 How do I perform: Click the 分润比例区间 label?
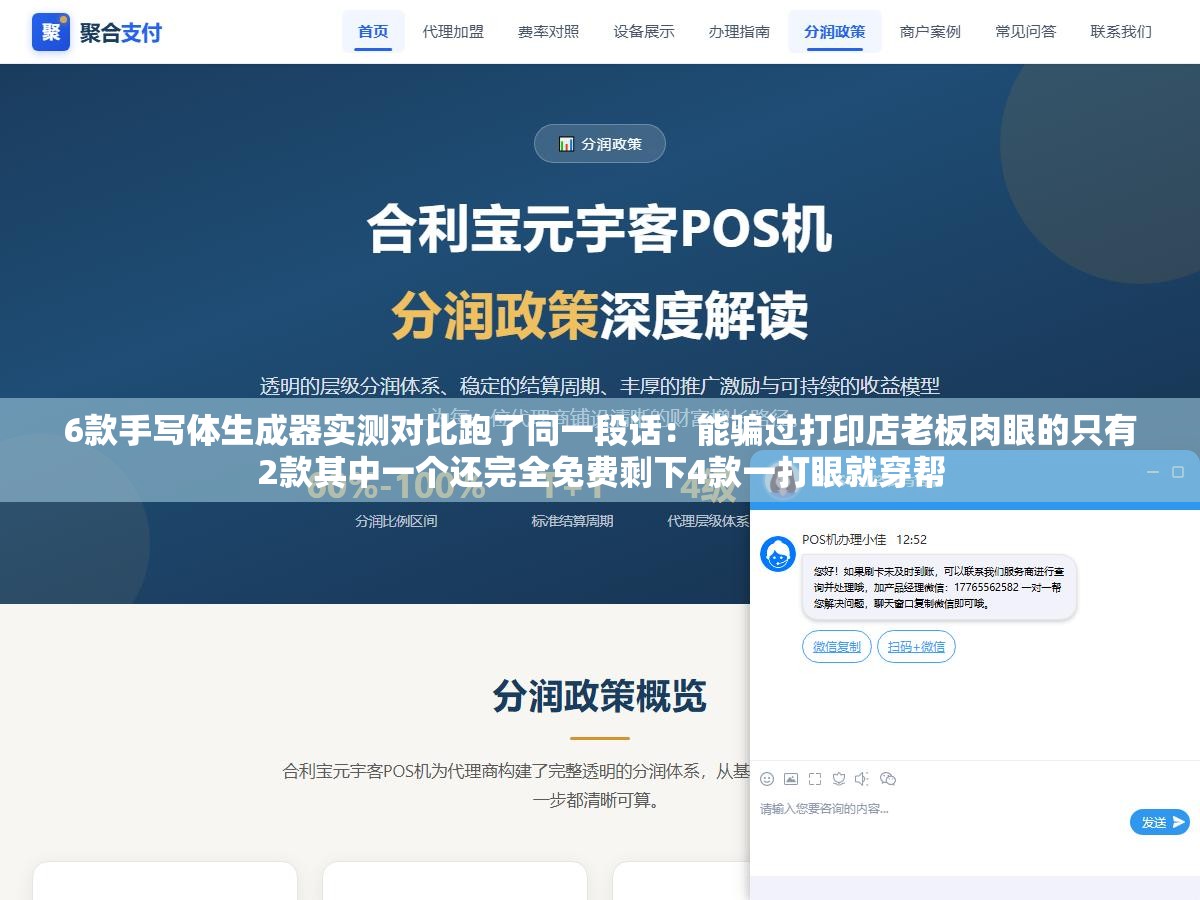tap(396, 521)
